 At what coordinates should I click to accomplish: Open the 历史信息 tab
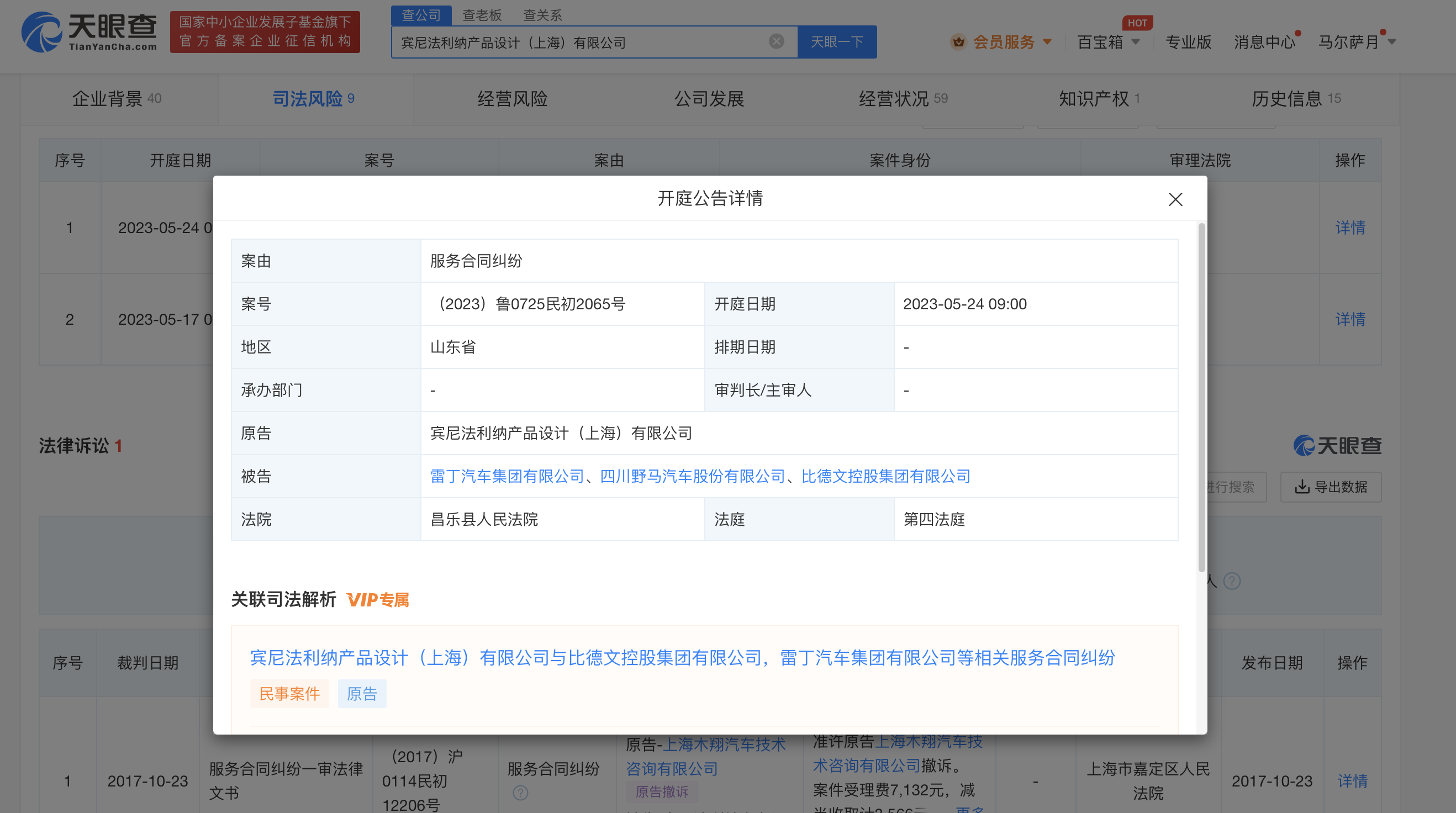tap(1296, 99)
